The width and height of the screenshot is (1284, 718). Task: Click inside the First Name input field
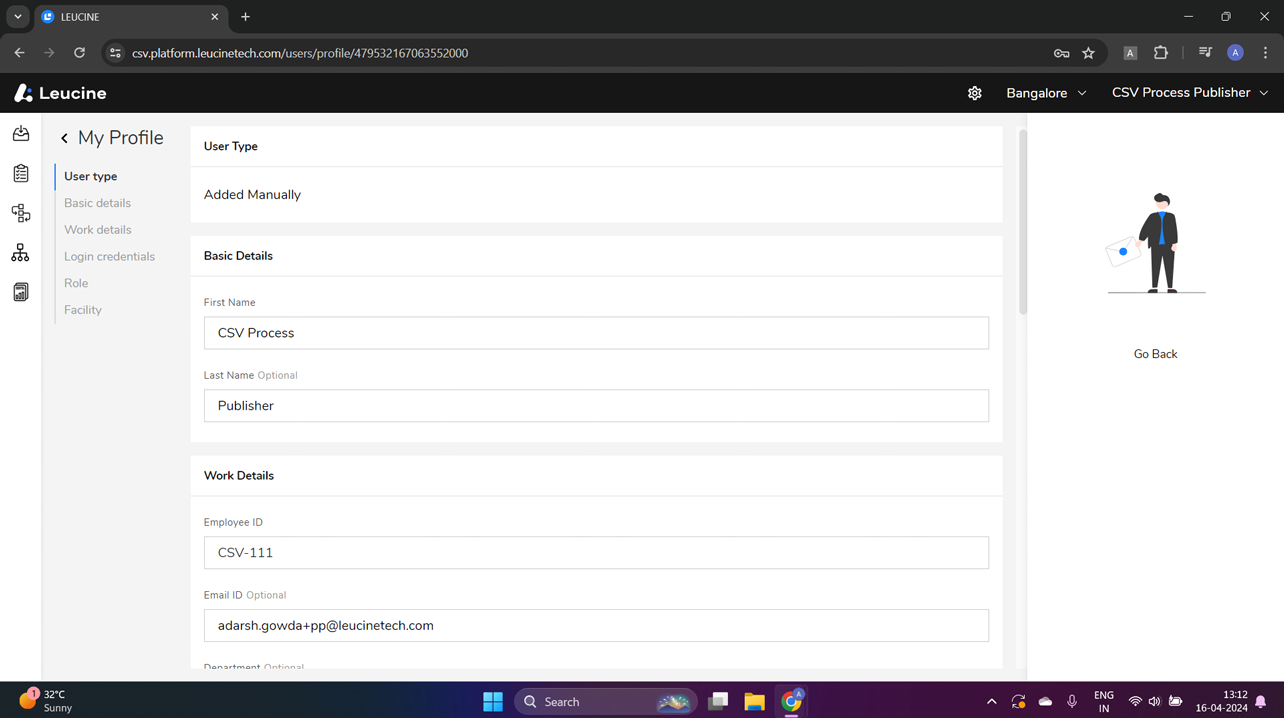click(x=596, y=332)
